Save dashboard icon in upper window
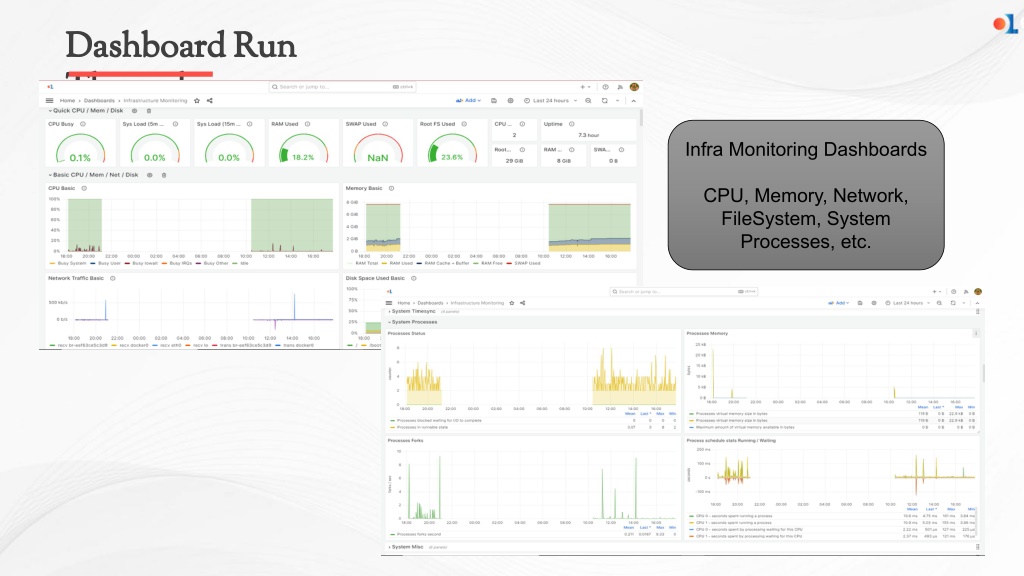 [494, 101]
